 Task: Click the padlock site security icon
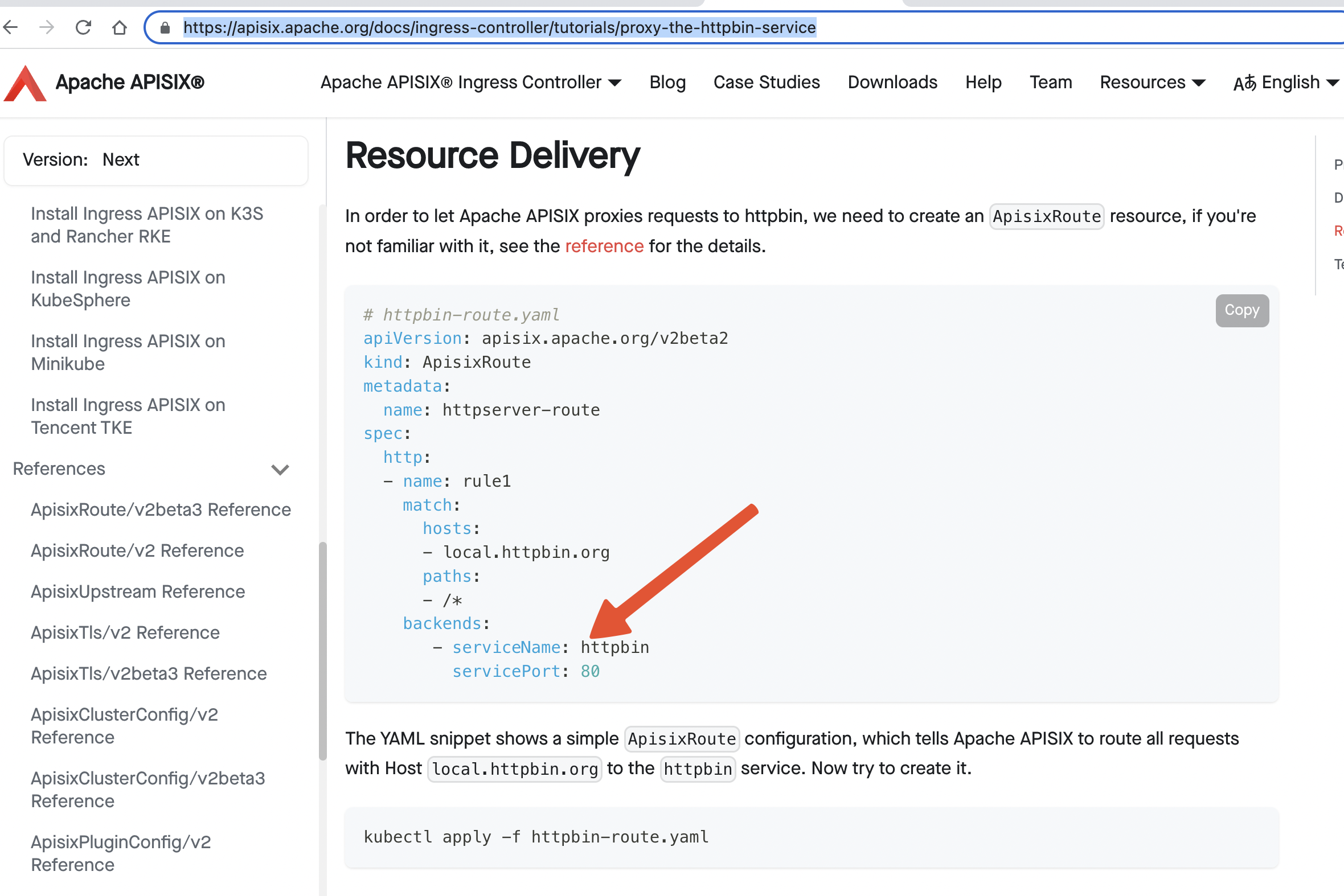(165, 27)
